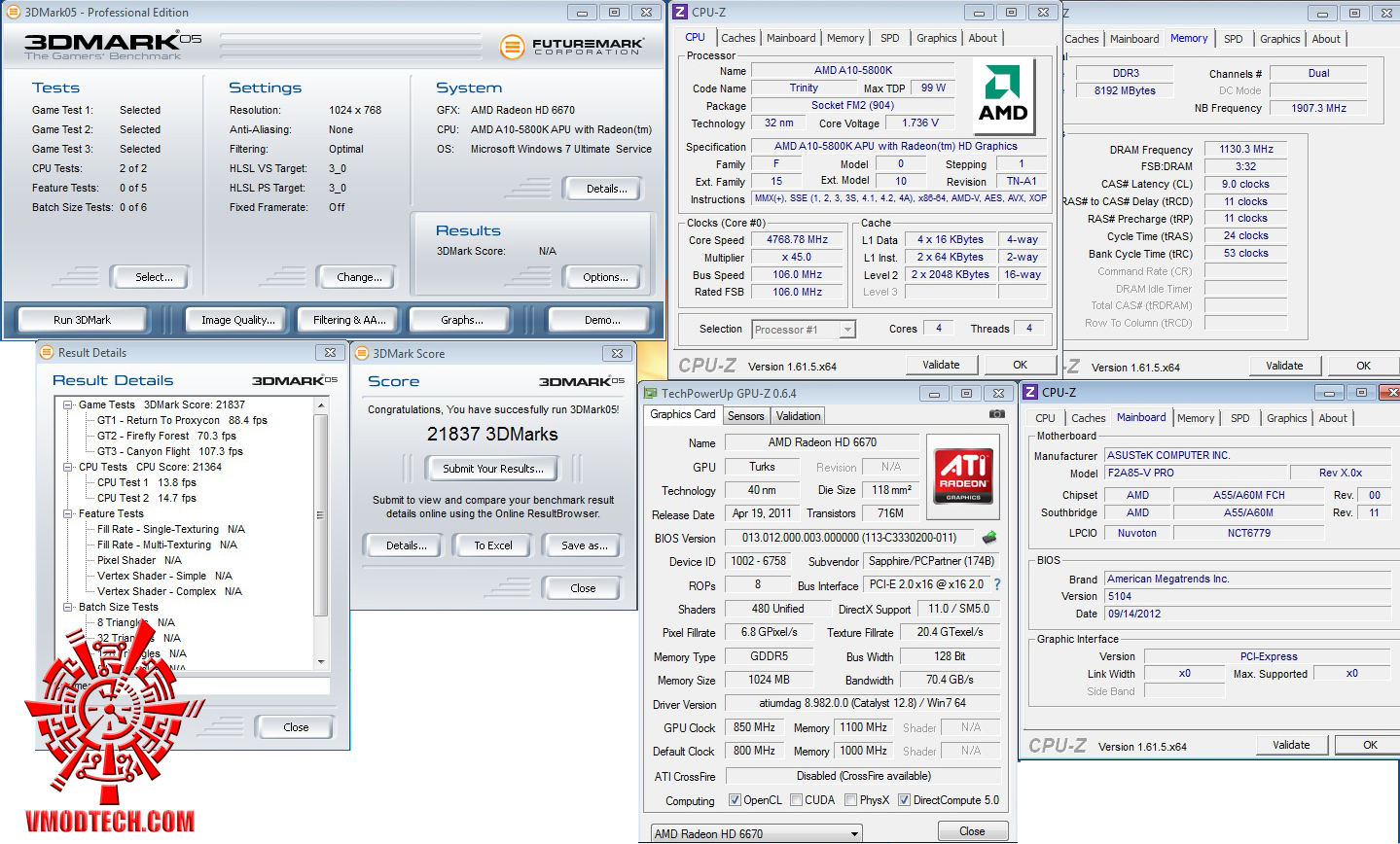Toggle the PhysX checkbox
The height and width of the screenshot is (844, 1400).
(851, 800)
